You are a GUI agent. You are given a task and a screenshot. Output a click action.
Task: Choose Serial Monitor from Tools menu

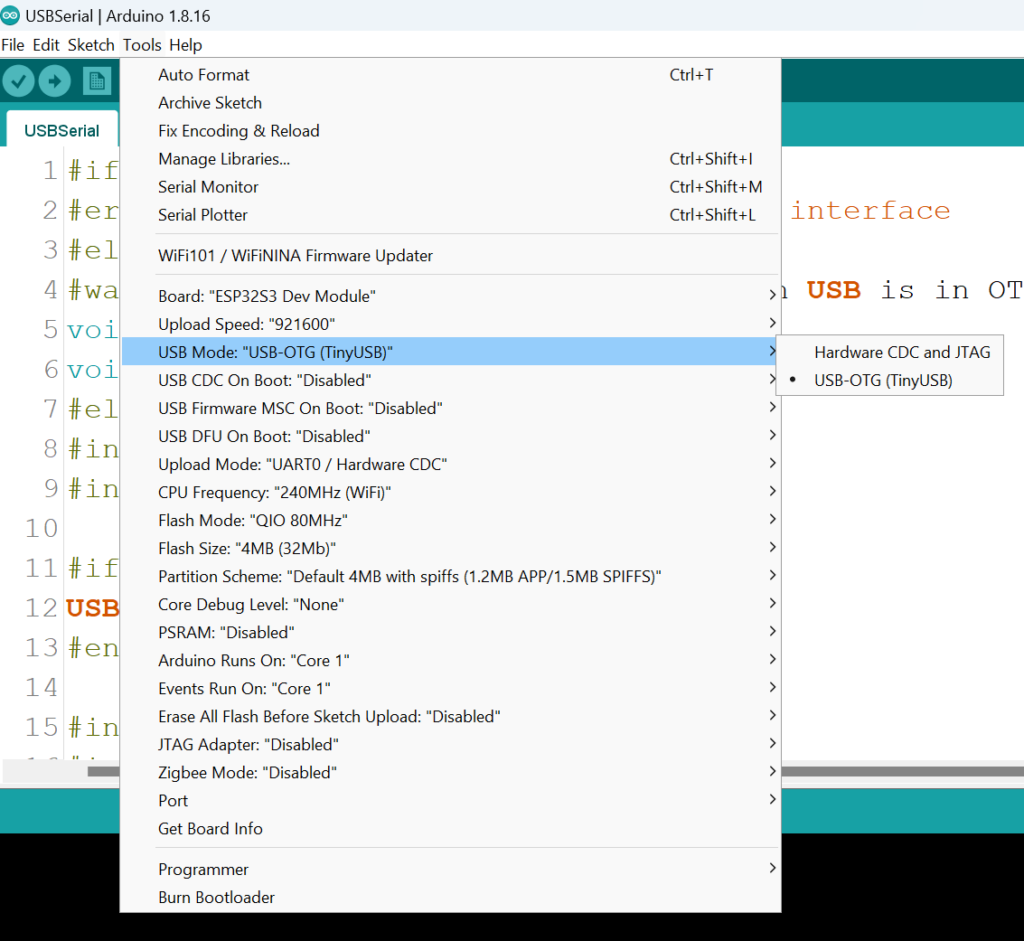(208, 187)
